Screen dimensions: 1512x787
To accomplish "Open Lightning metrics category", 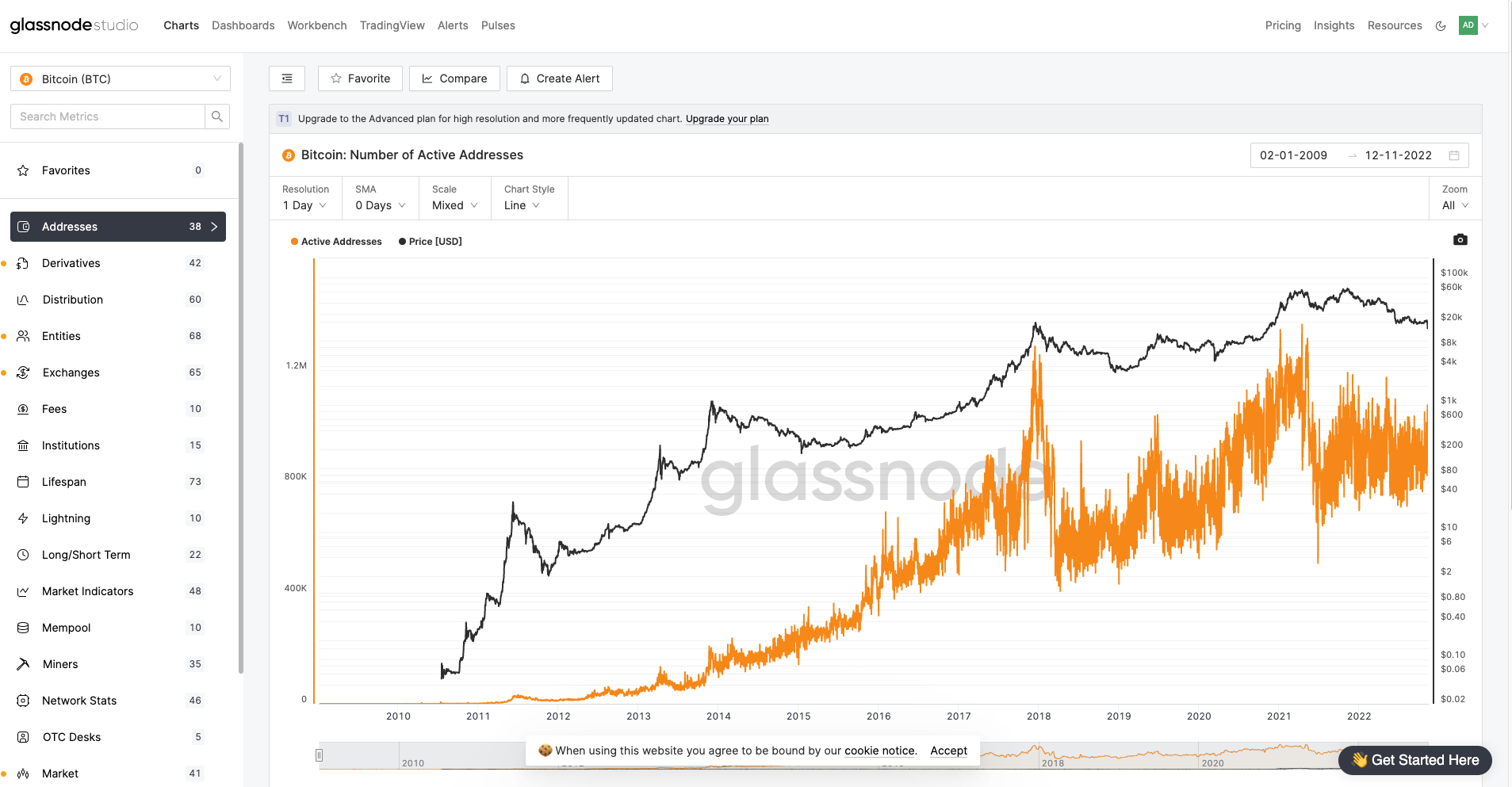I will click(x=66, y=518).
